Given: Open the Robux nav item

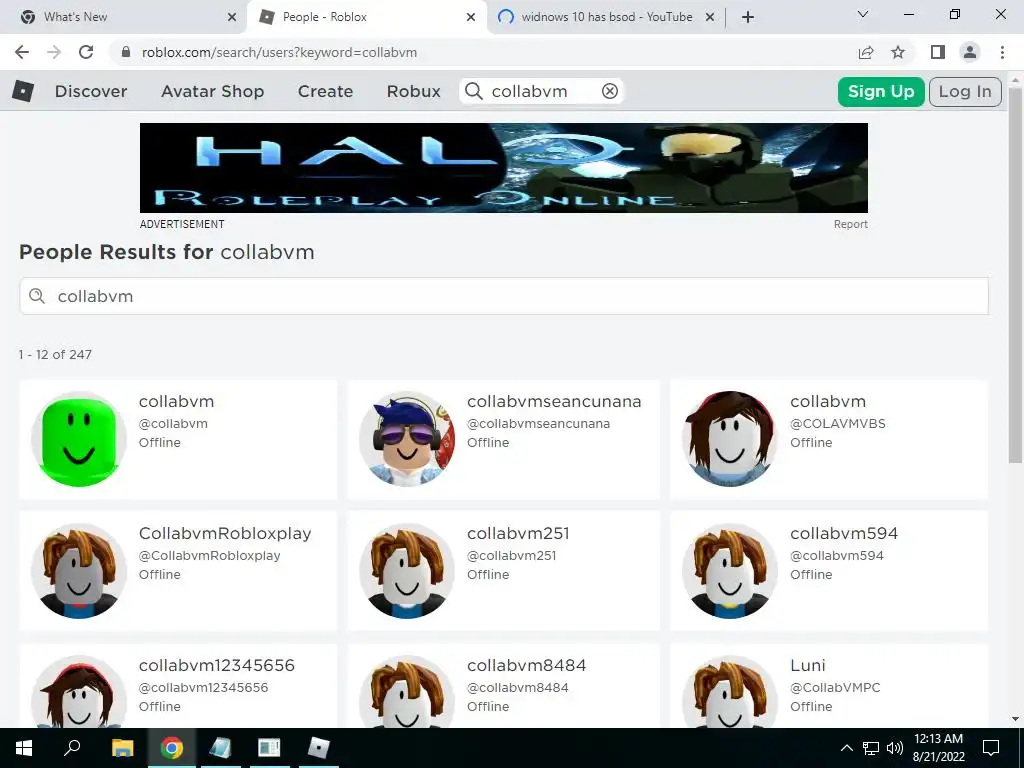Looking at the screenshot, I should (413, 91).
